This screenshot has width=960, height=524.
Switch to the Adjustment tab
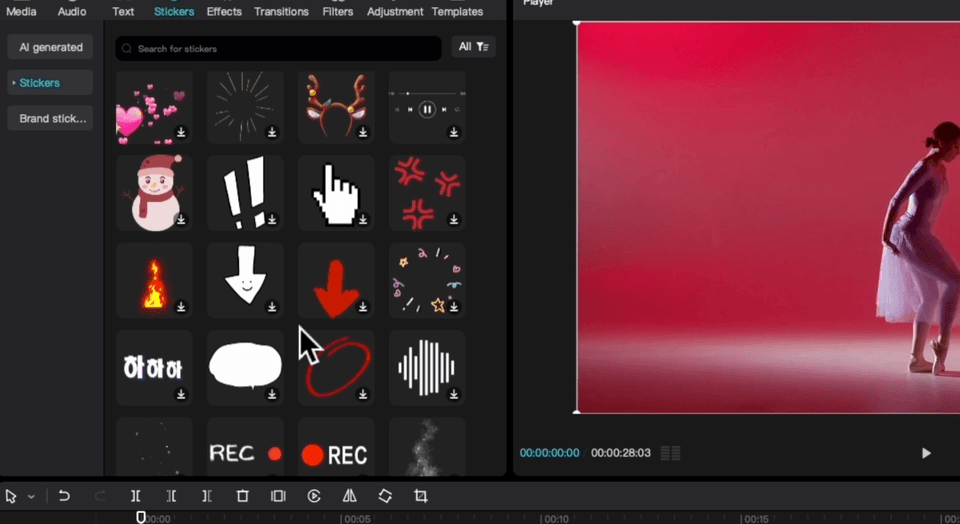click(x=395, y=11)
